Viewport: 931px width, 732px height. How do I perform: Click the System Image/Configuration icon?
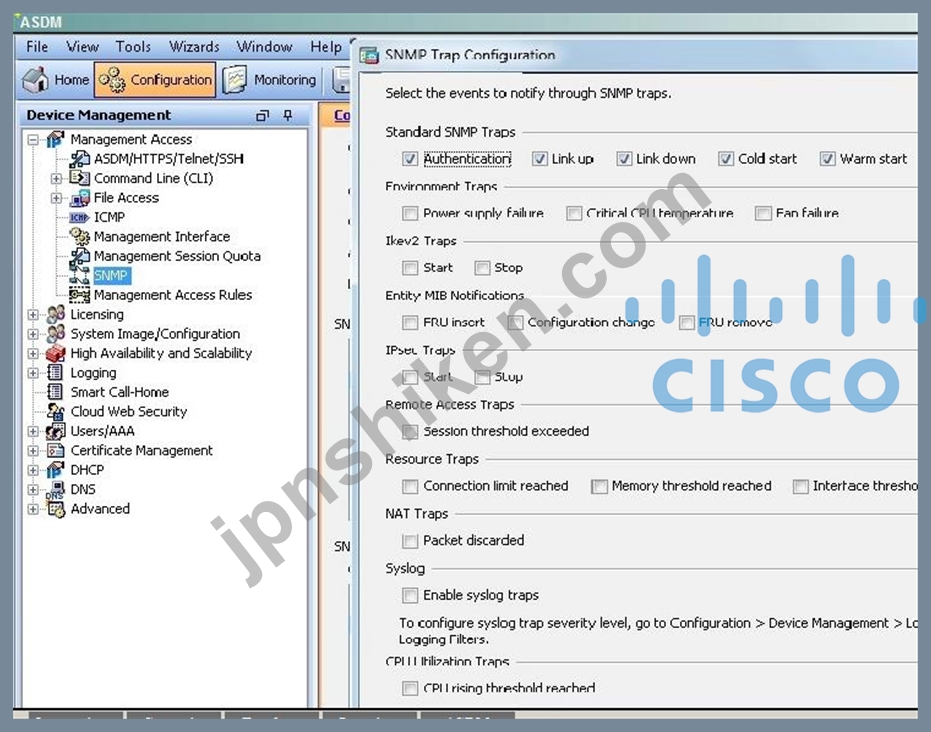coord(56,334)
